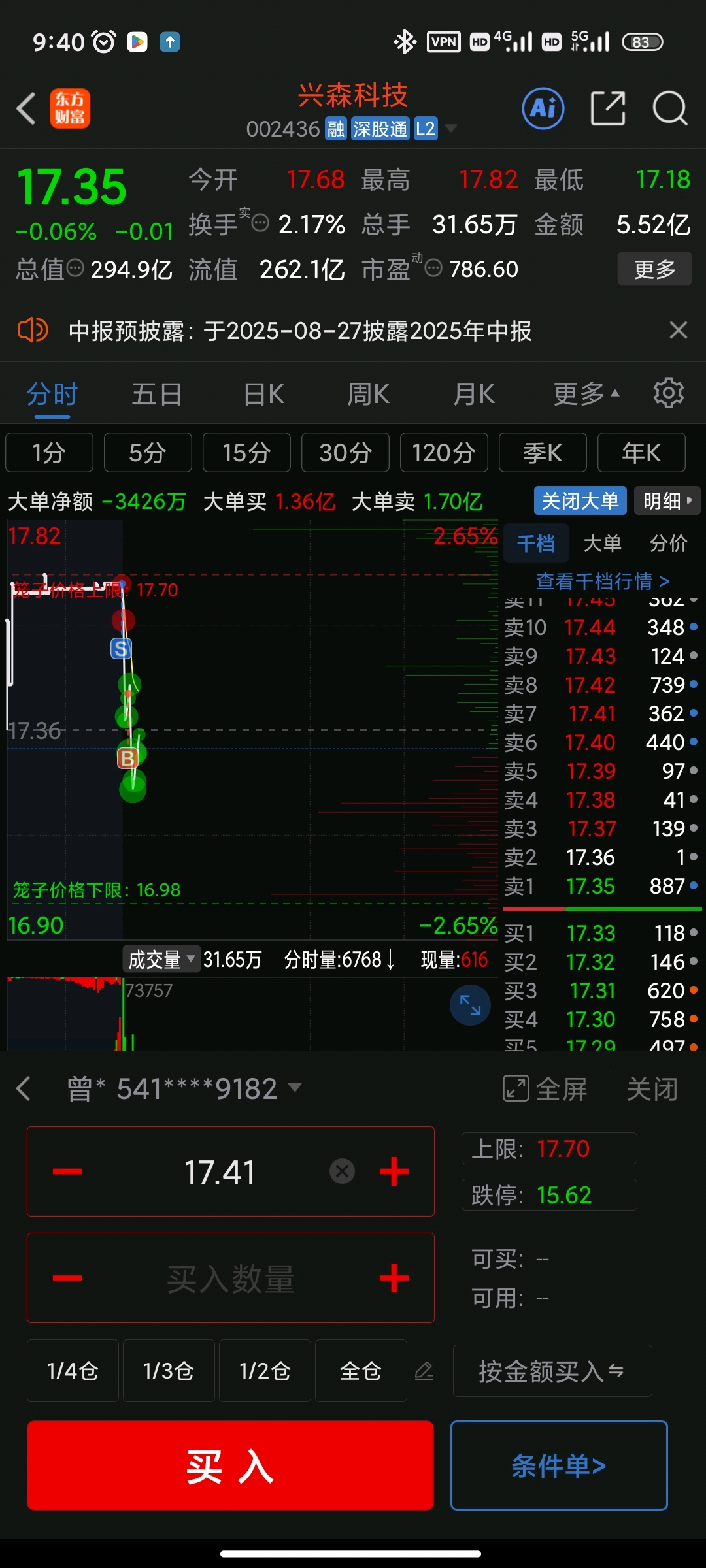Screen dimensions: 706x1568
Task: Switch to 按金额买入 mode
Action: coord(552,1371)
